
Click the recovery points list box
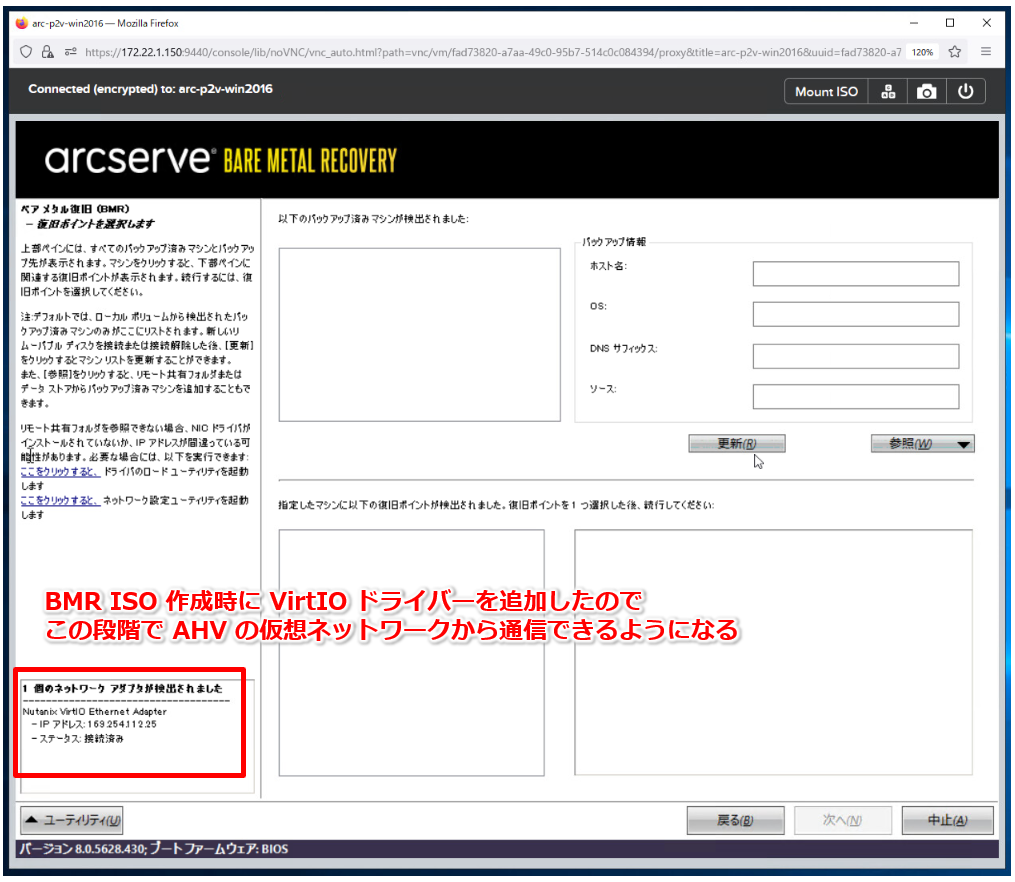(412, 652)
